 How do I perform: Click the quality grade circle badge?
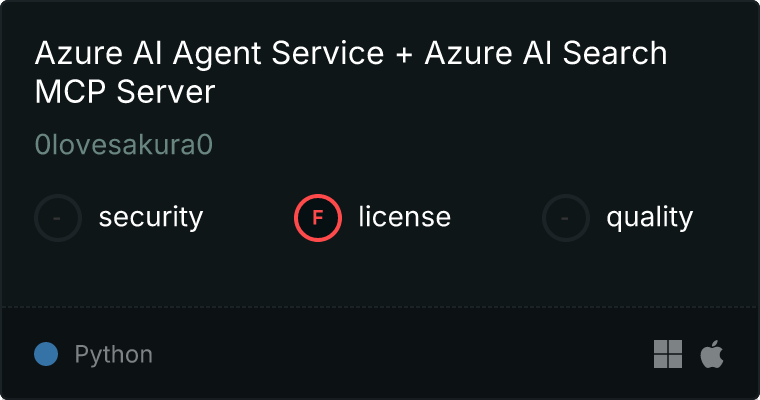point(566,217)
